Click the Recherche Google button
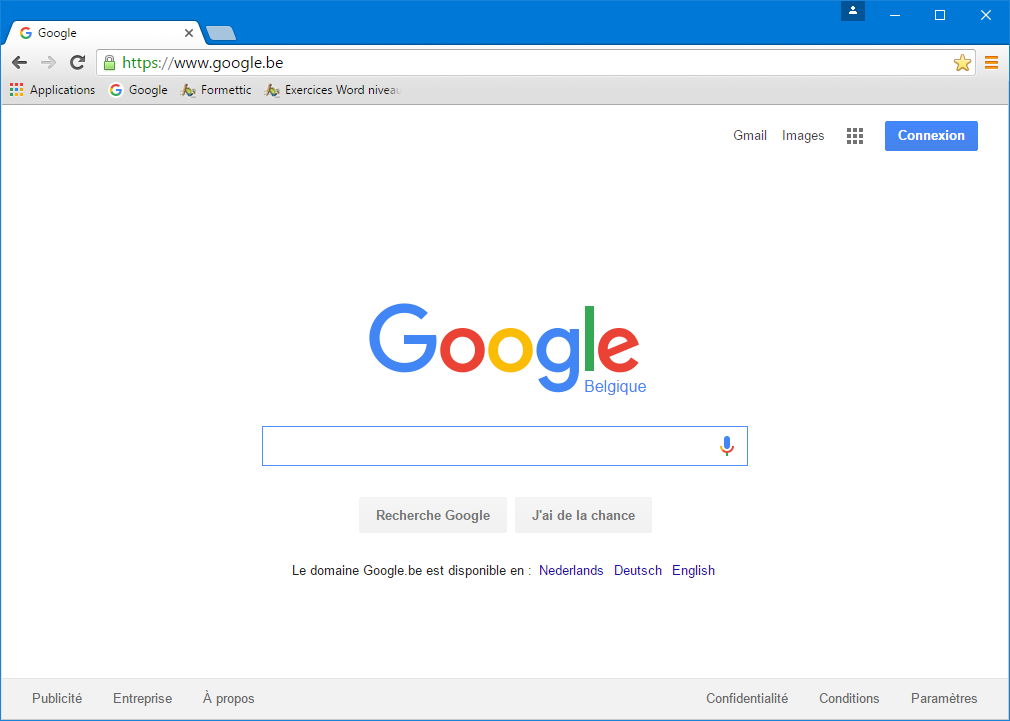This screenshot has height=721, width=1010. point(433,515)
